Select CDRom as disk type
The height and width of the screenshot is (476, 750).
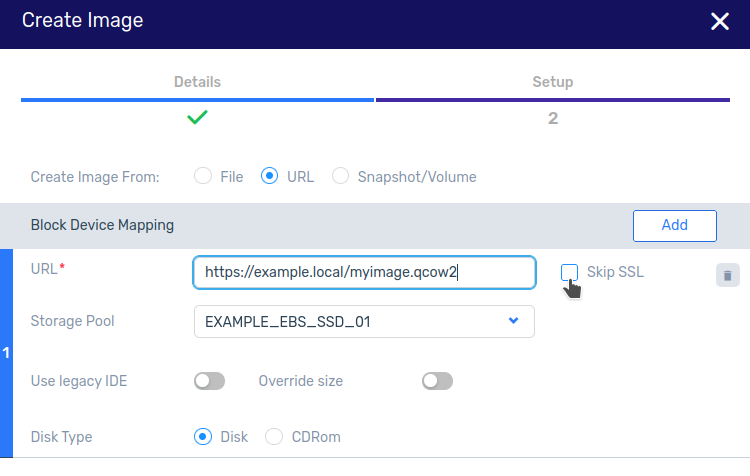click(274, 437)
